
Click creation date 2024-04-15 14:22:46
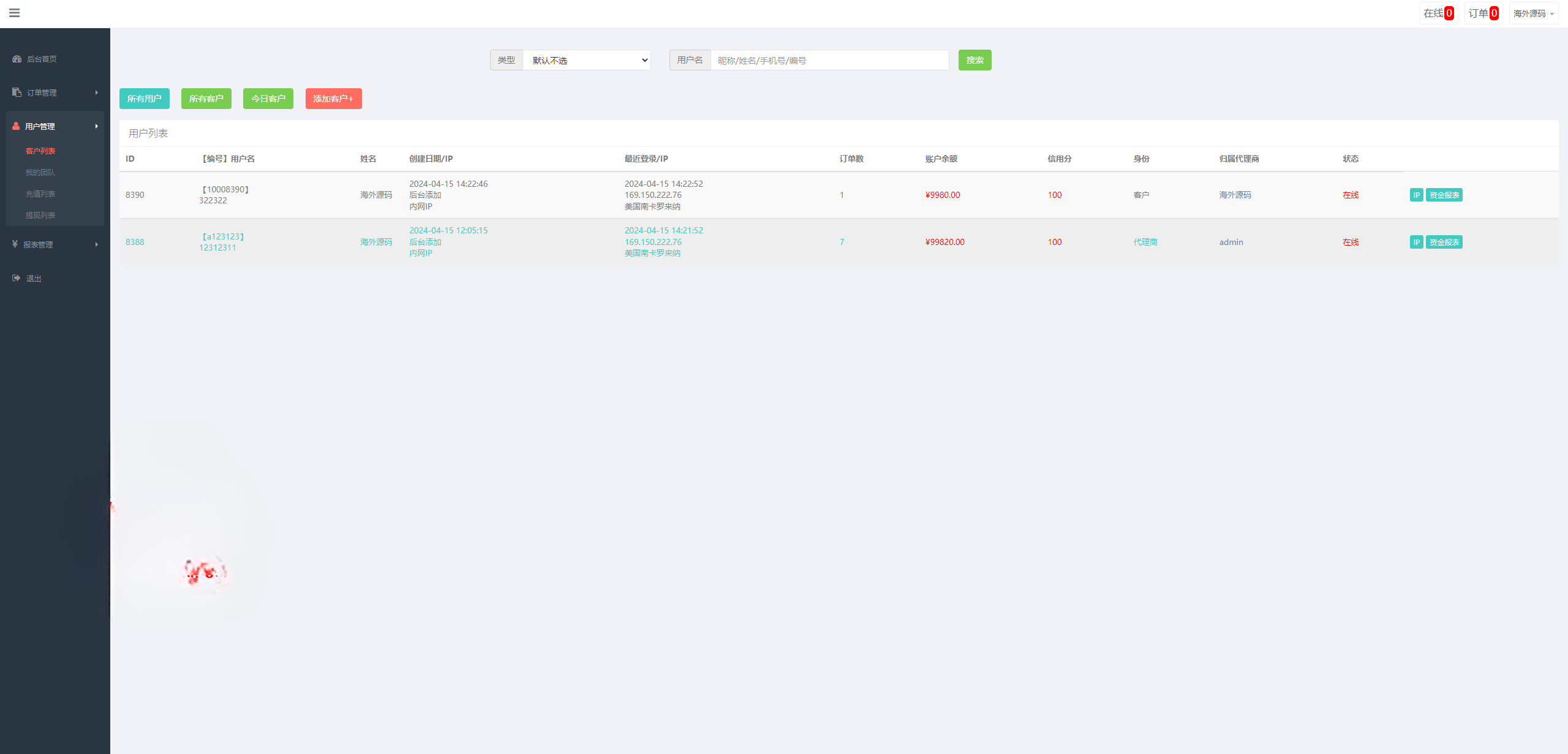[x=448, y=184]
